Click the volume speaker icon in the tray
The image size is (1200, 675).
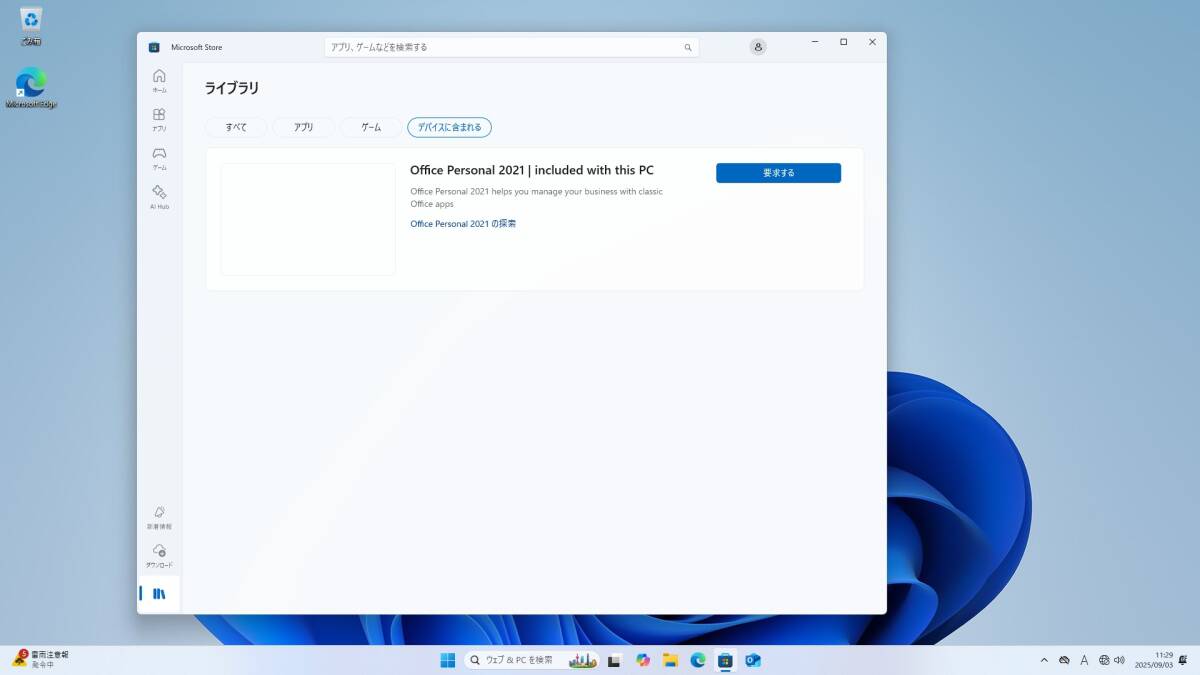[1119, 660]
